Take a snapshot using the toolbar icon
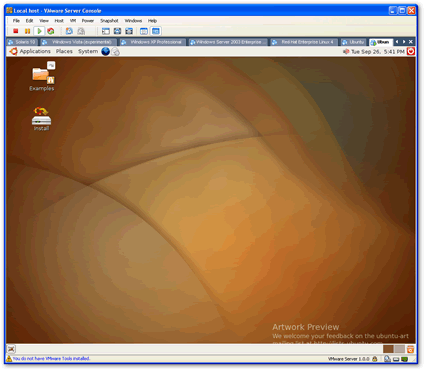Viewport: 424px width, 370px height. (x=69, y=31)
